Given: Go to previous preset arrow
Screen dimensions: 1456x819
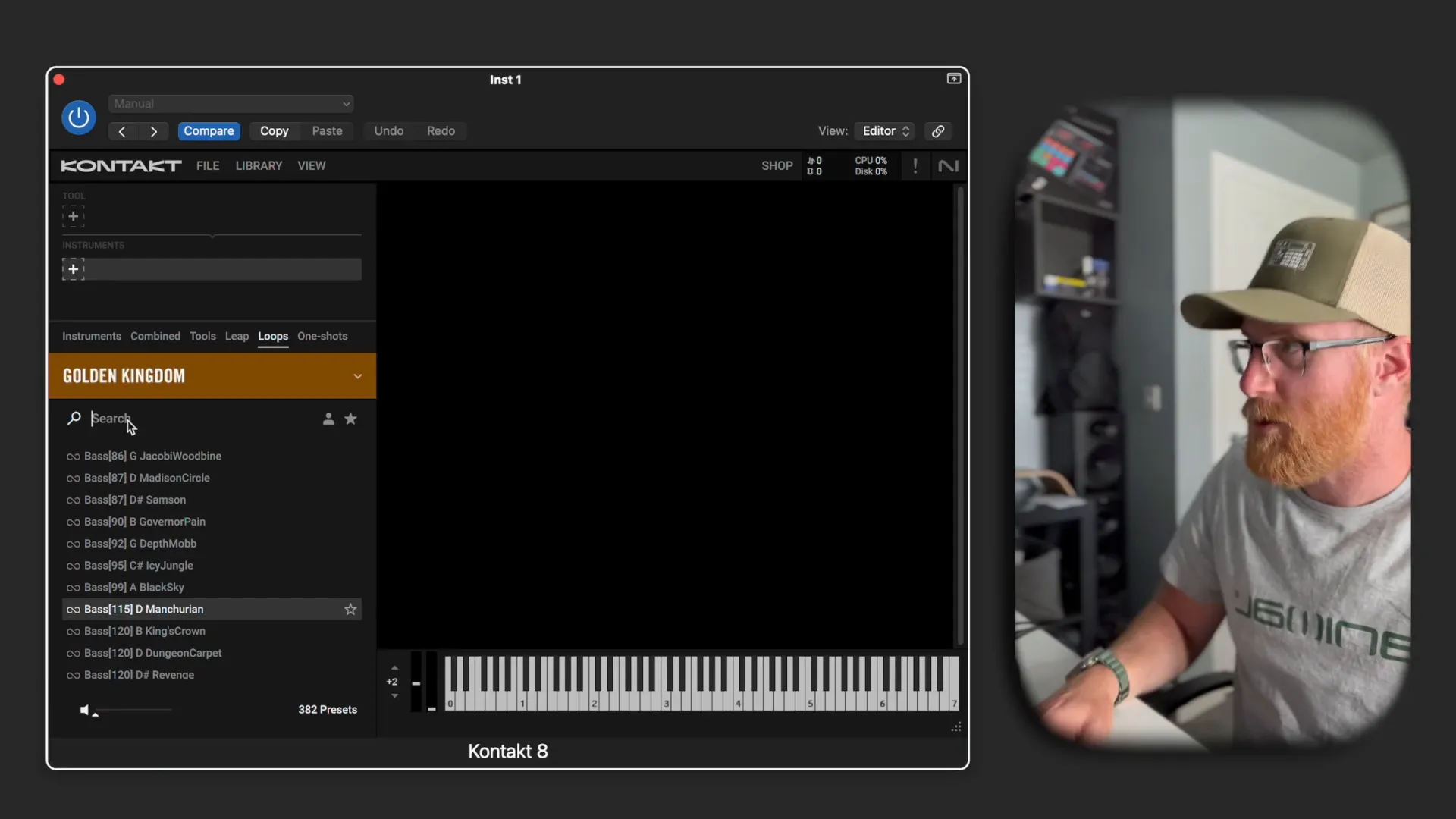Looking at the screenshot, I should 122,131.
